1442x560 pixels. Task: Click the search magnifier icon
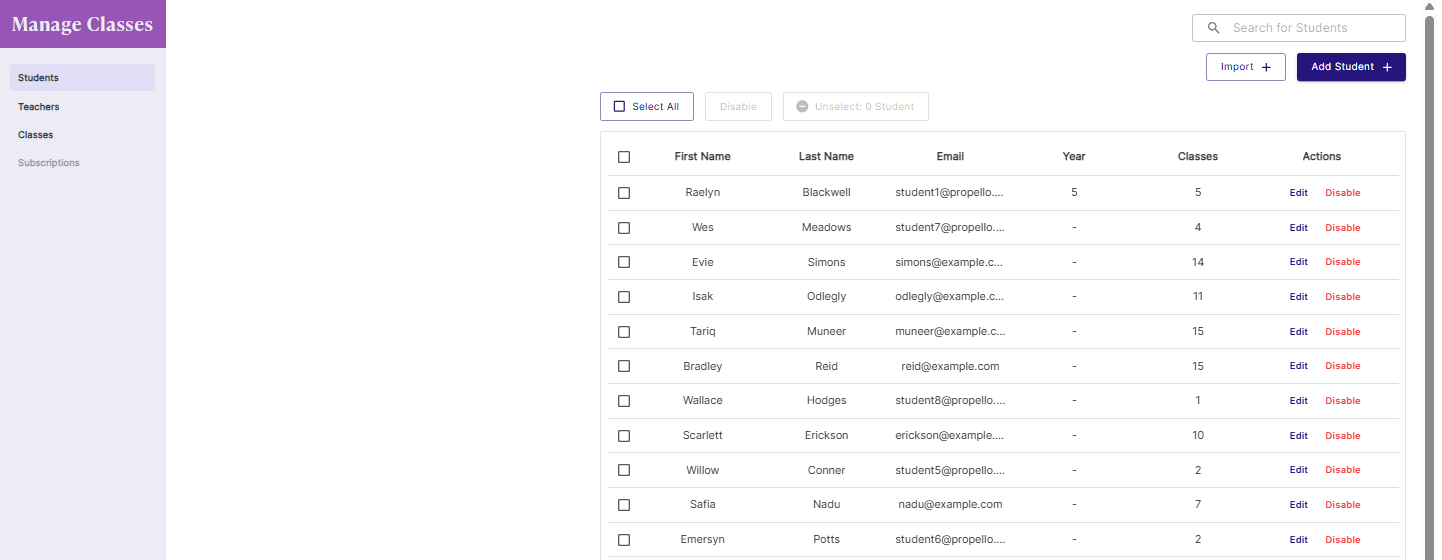1214,28
